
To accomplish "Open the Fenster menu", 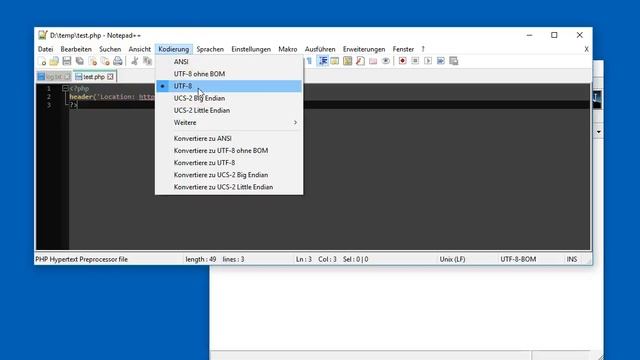I will point(403,49).
